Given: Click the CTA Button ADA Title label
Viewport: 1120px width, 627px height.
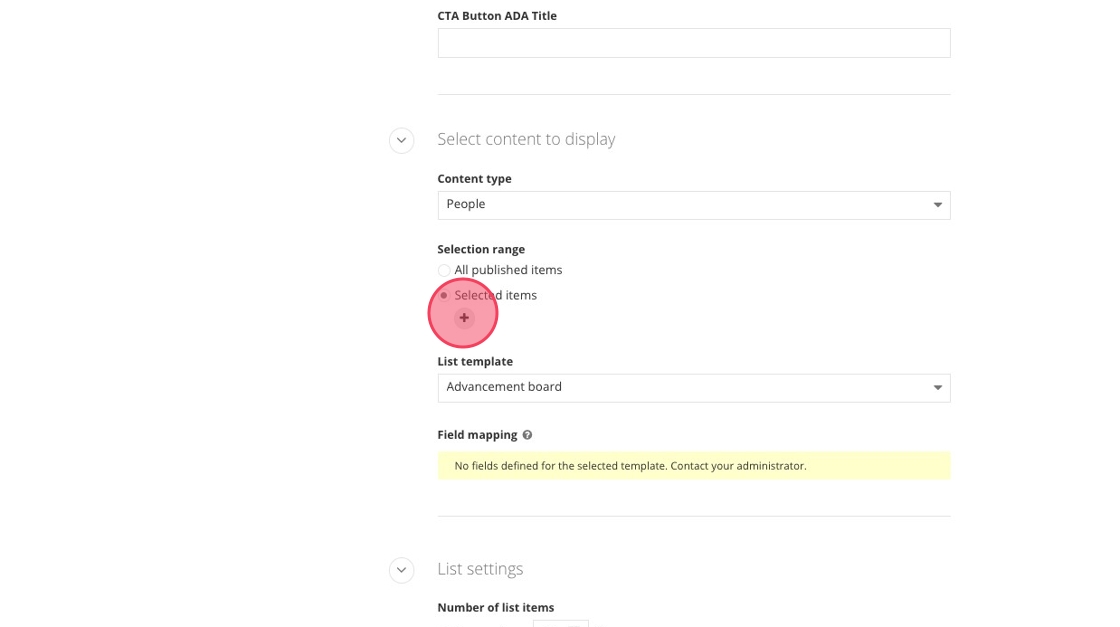Looking at the screenshot, I should coord(497,16).
